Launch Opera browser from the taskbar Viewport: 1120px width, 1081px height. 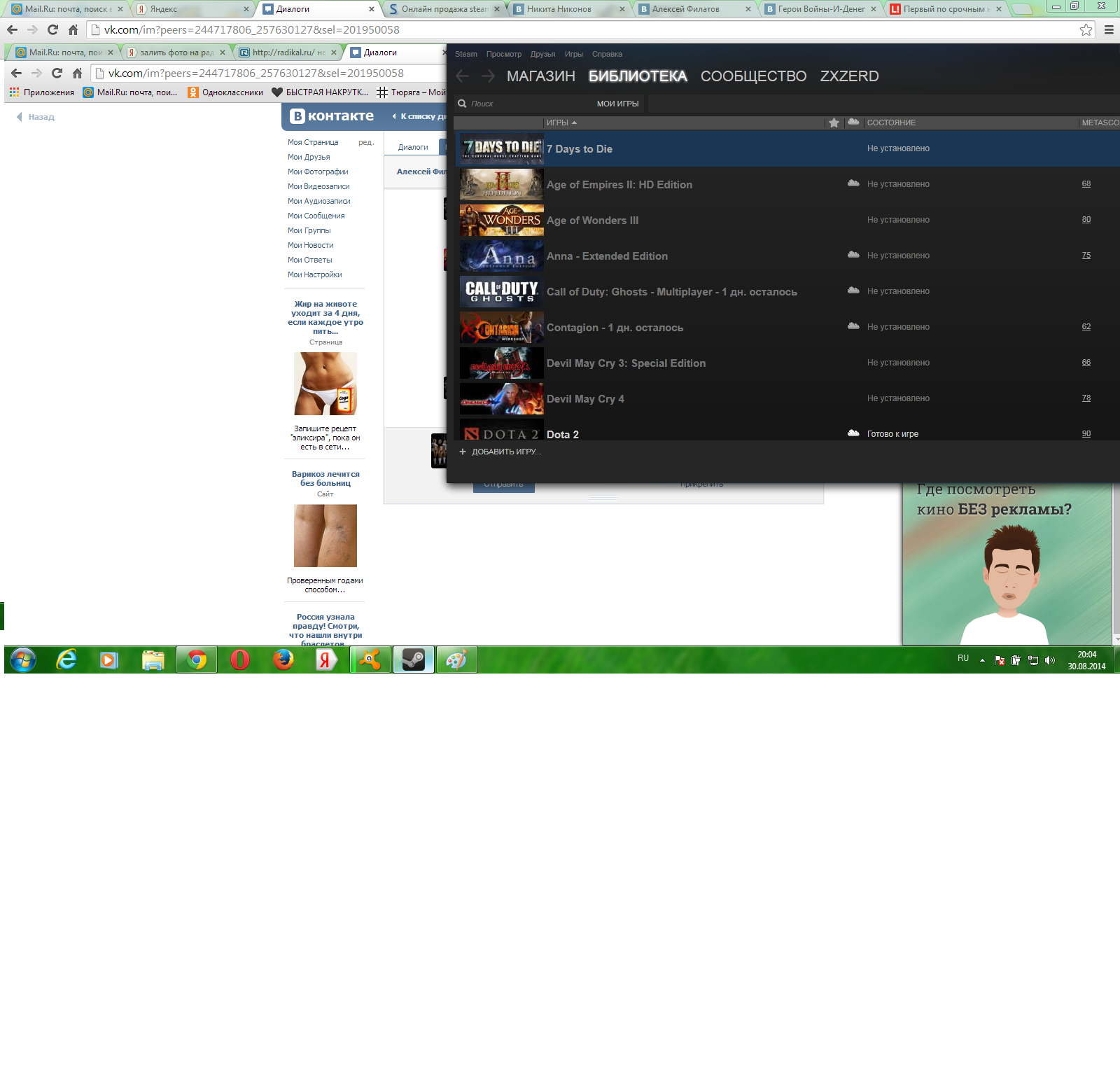(240, 660)
